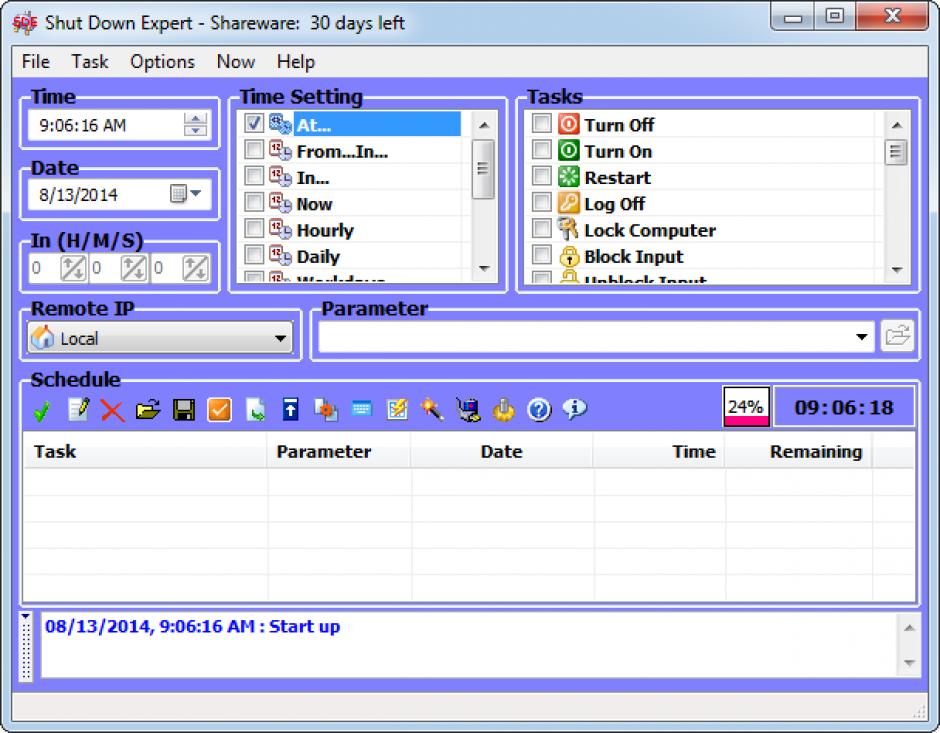This screenshot has height=733, width=940.
Task: Click the red X delete icon
Action: (x=113, y=411)
